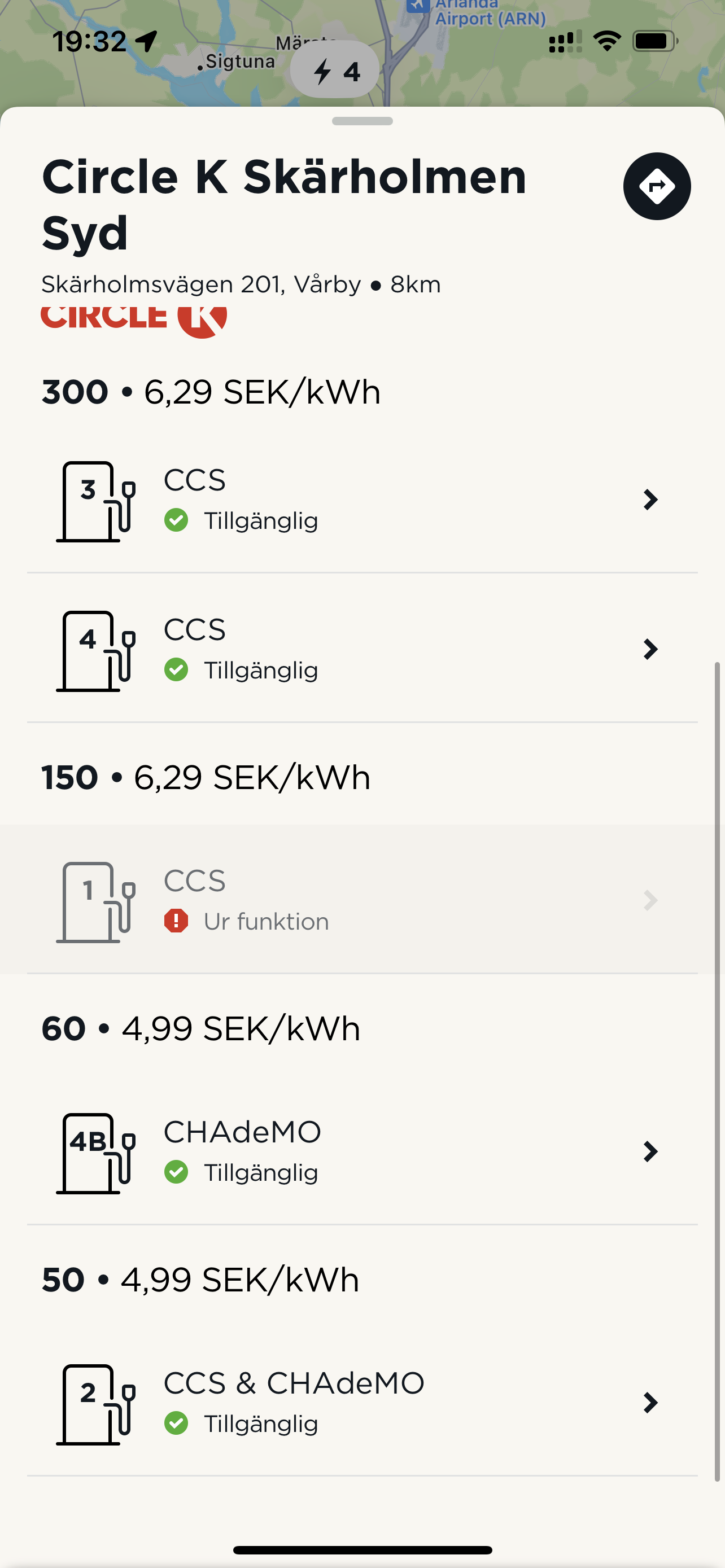Screen dimensions: 725x1568
Task: Open charger 3 CCS details chevron
Action: (x=650, y=500)
